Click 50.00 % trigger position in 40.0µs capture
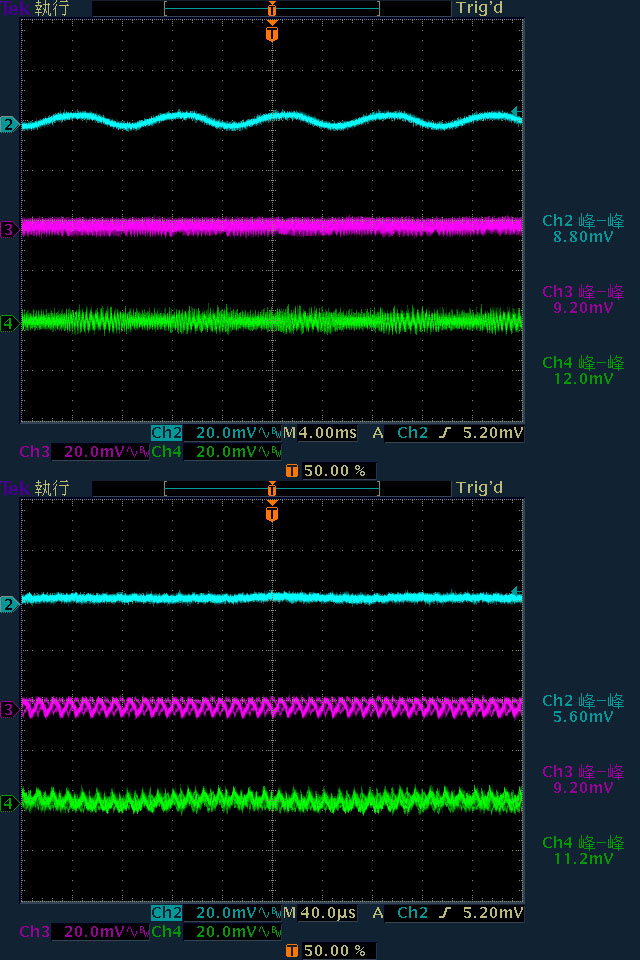This screenshot has width=640, height=960. 334,951
